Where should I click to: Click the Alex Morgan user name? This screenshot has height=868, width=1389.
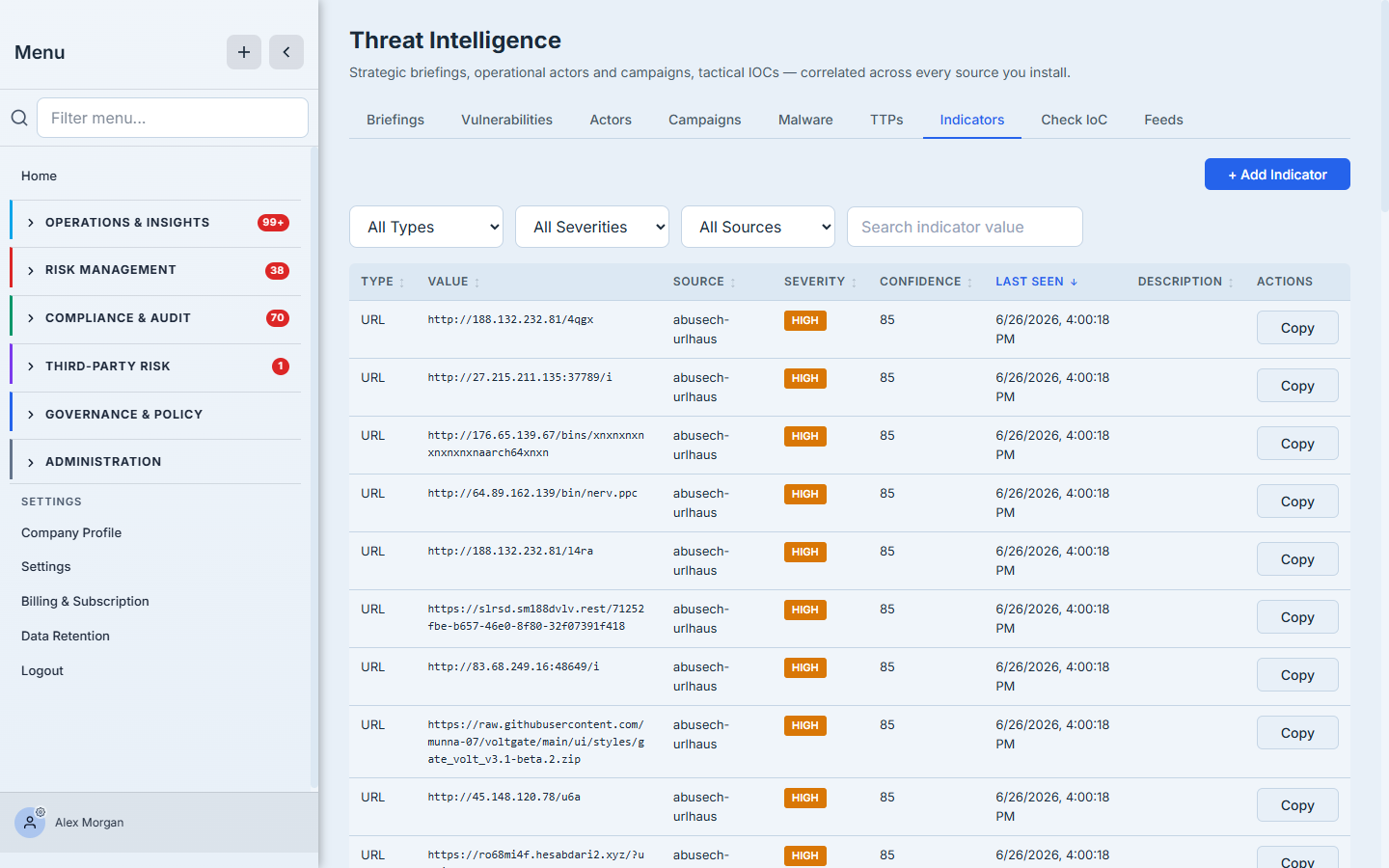tap(90, 823)
